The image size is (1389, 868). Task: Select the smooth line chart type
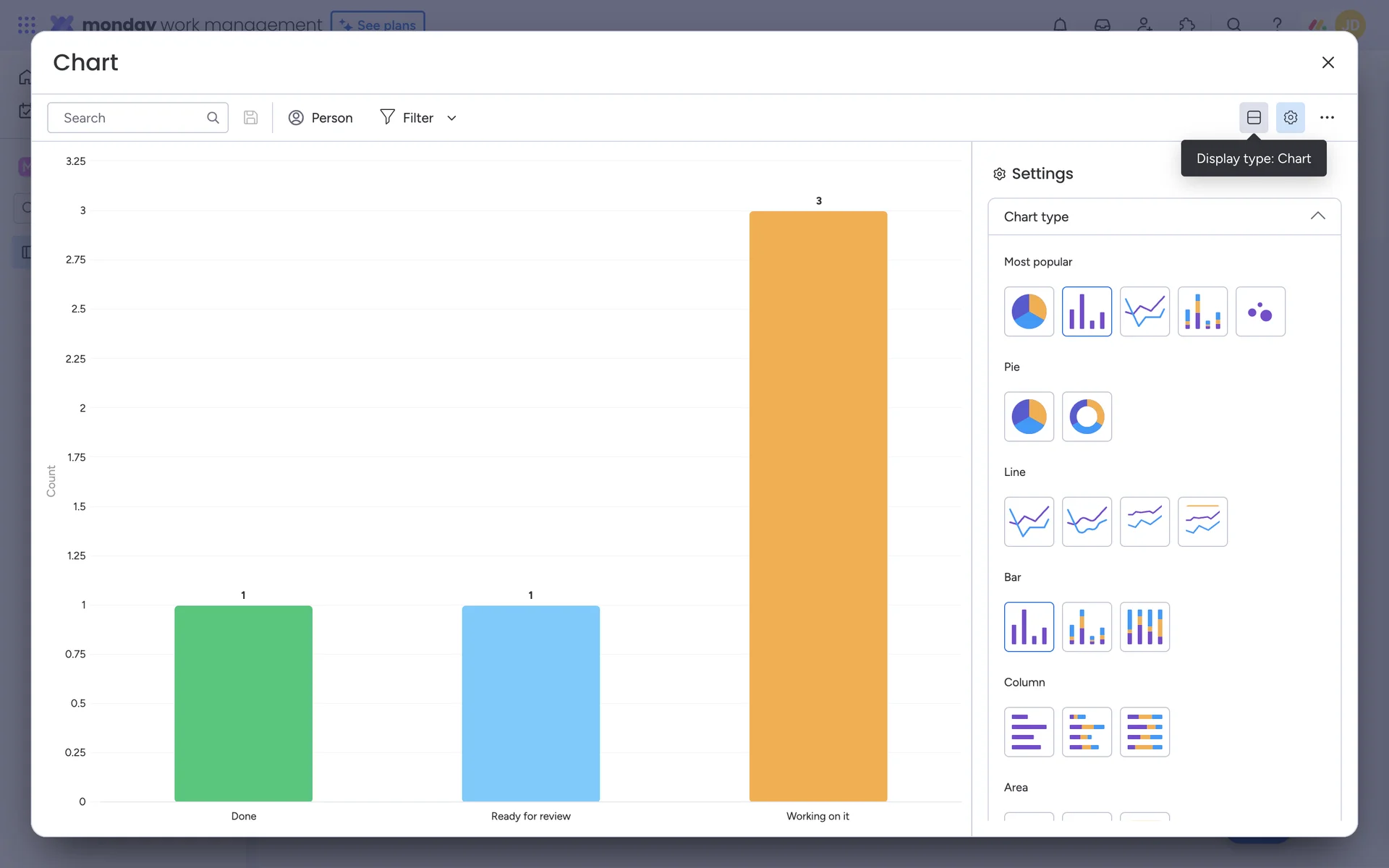[x=1087, y=522]
